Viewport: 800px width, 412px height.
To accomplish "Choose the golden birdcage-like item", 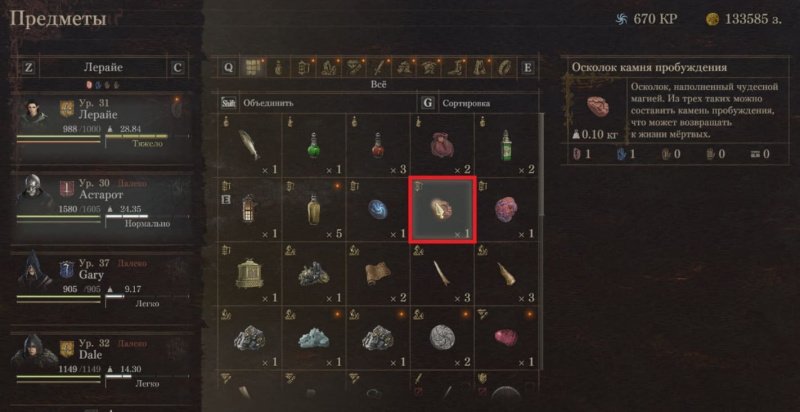I will click(249, 274).
